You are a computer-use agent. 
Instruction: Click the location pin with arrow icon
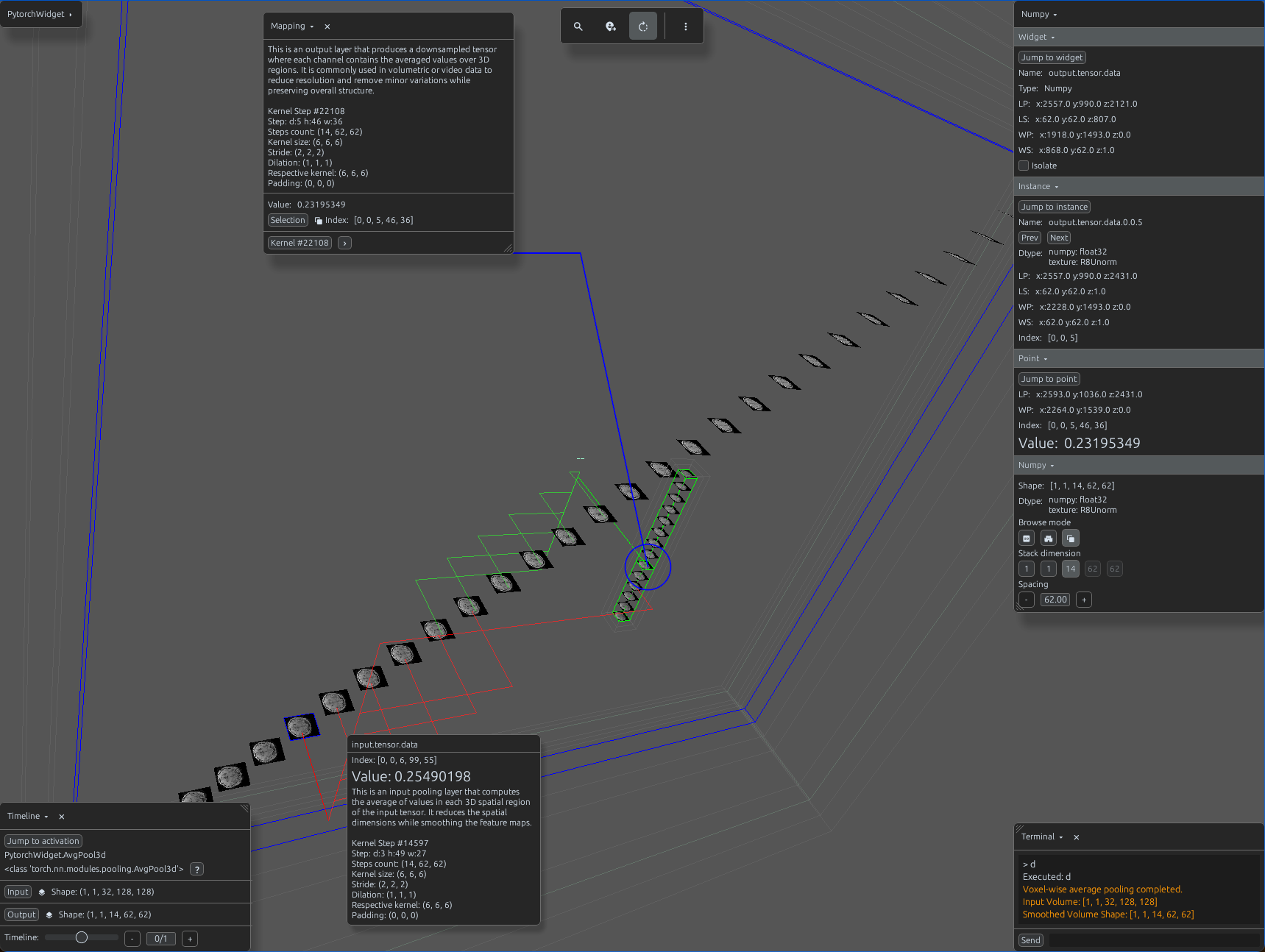click(611, 26)
